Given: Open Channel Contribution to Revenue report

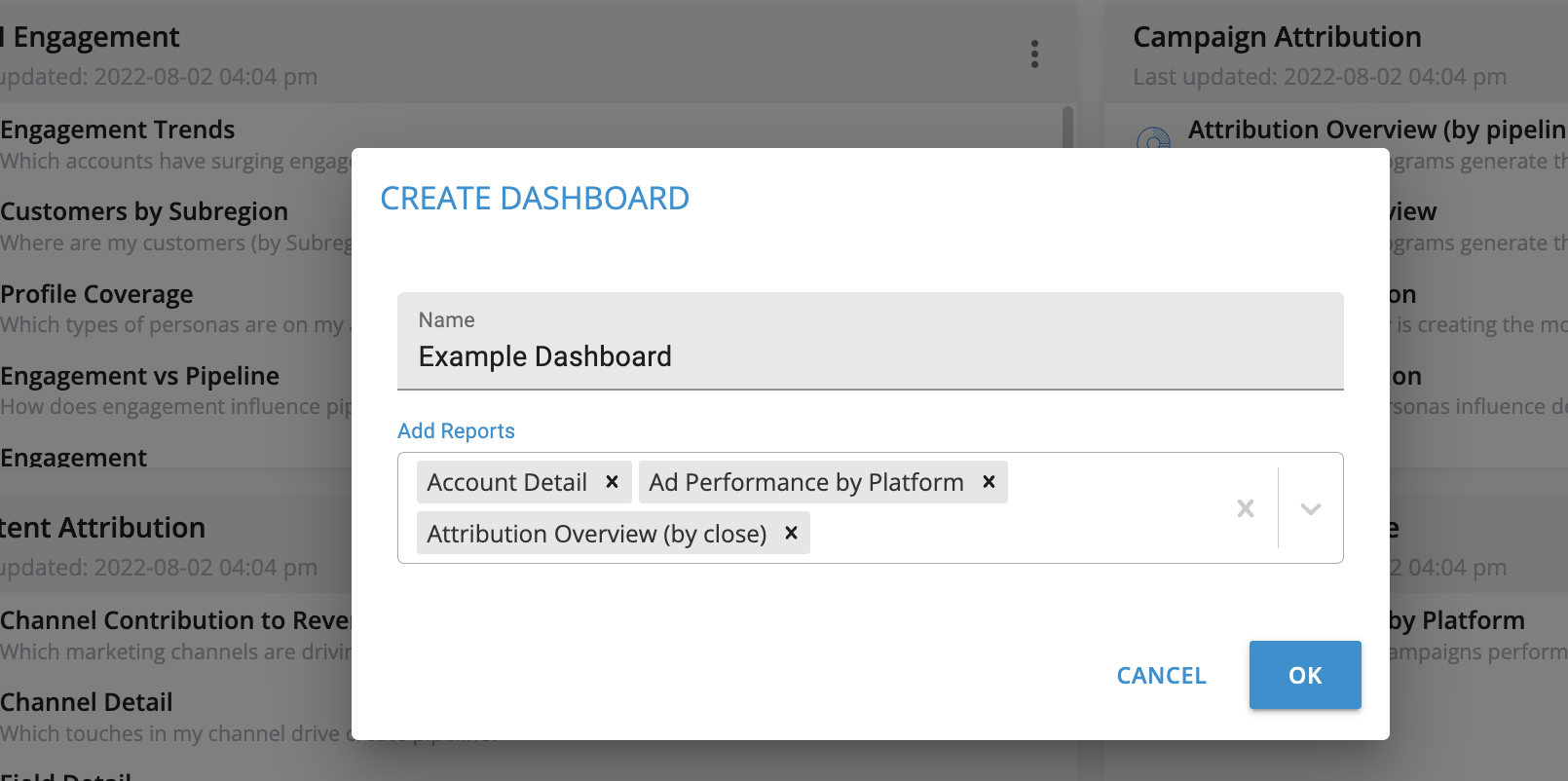Looking at the screenshot, I should pyautogui.click(x=175, y=620).
